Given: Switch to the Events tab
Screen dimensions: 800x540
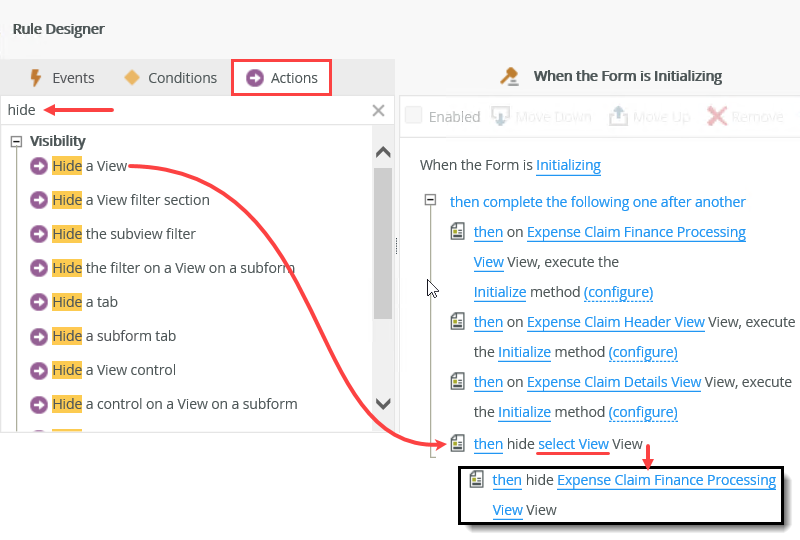Looking at the screenshot, I should pyautogui.click(x=61, y=78).
